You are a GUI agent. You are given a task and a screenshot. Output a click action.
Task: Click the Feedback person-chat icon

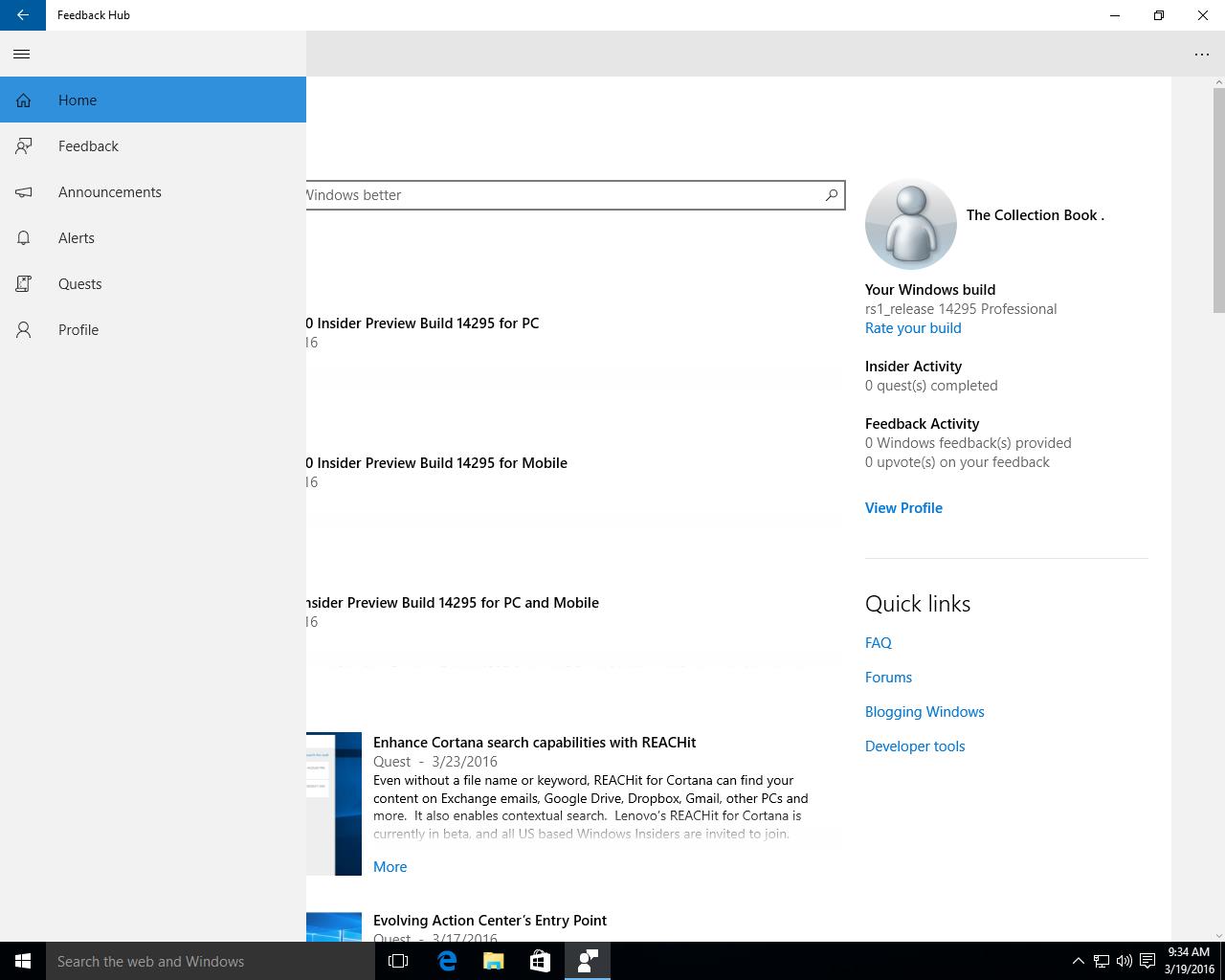(x=24, y=146)
